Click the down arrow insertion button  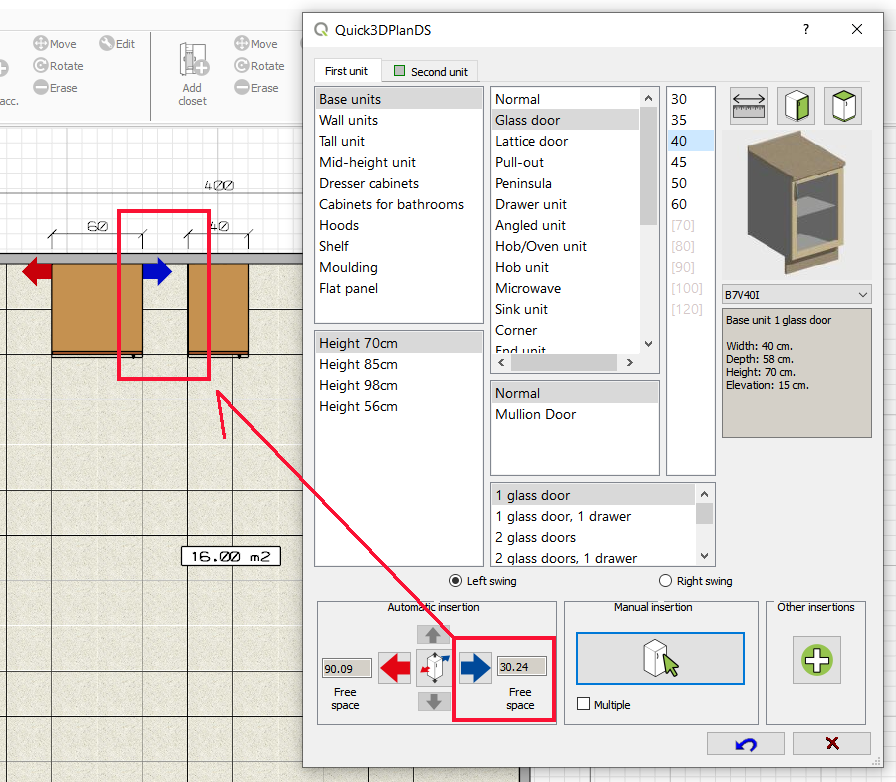click(433, 701)
